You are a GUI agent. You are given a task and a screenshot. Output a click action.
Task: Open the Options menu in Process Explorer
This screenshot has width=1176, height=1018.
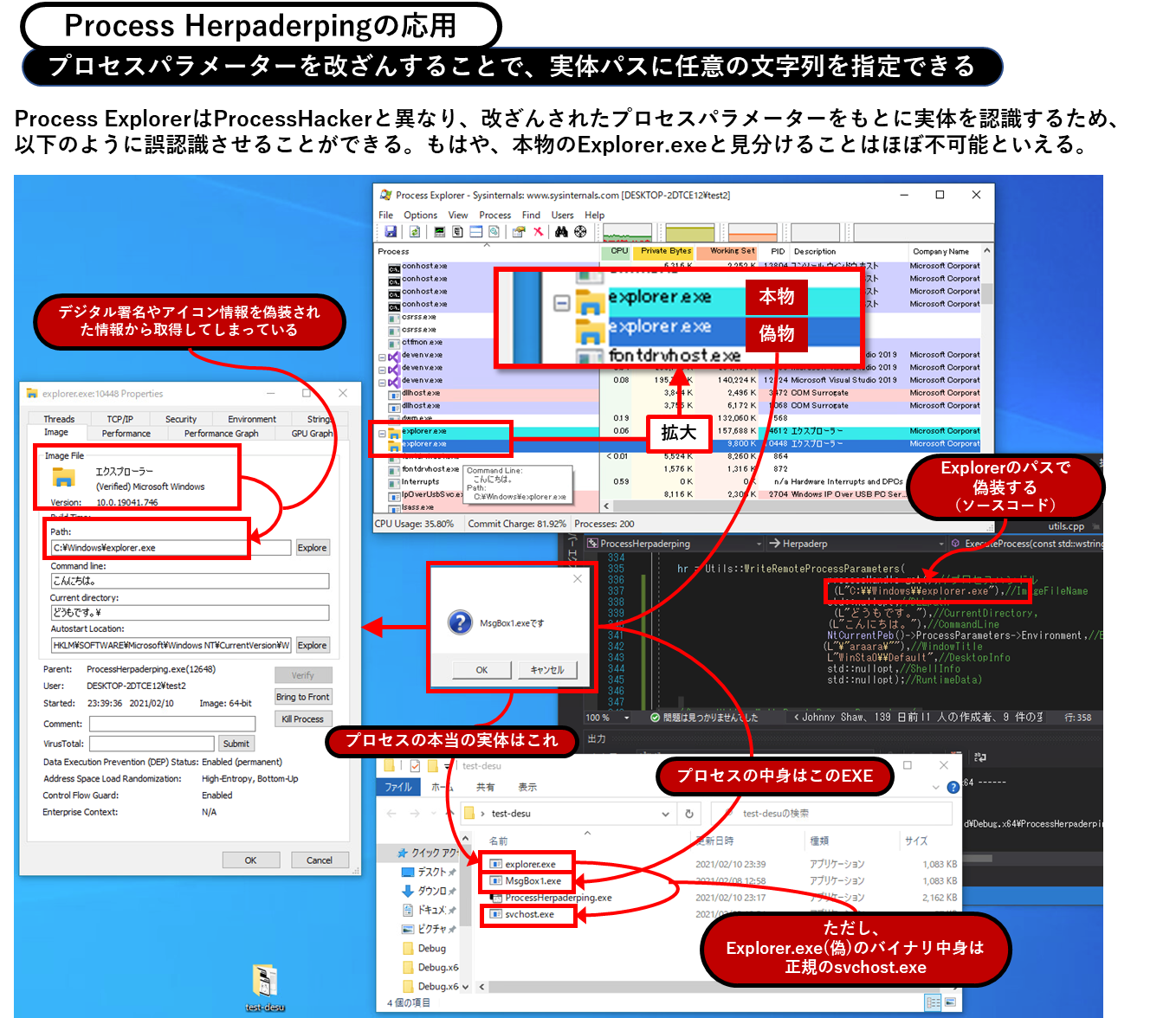click(x=420, y=216)
